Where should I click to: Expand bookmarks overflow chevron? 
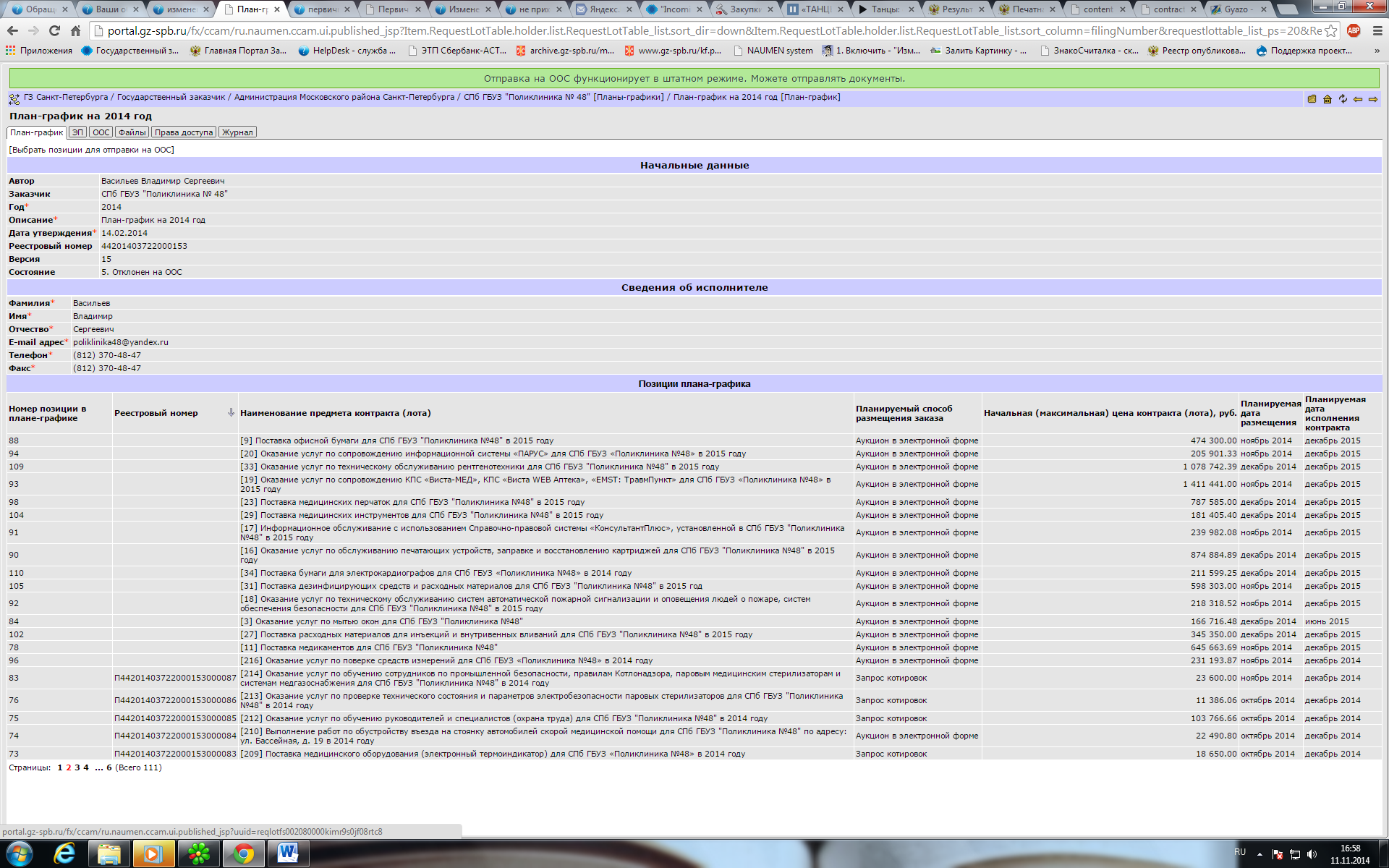pos(1376,51)
